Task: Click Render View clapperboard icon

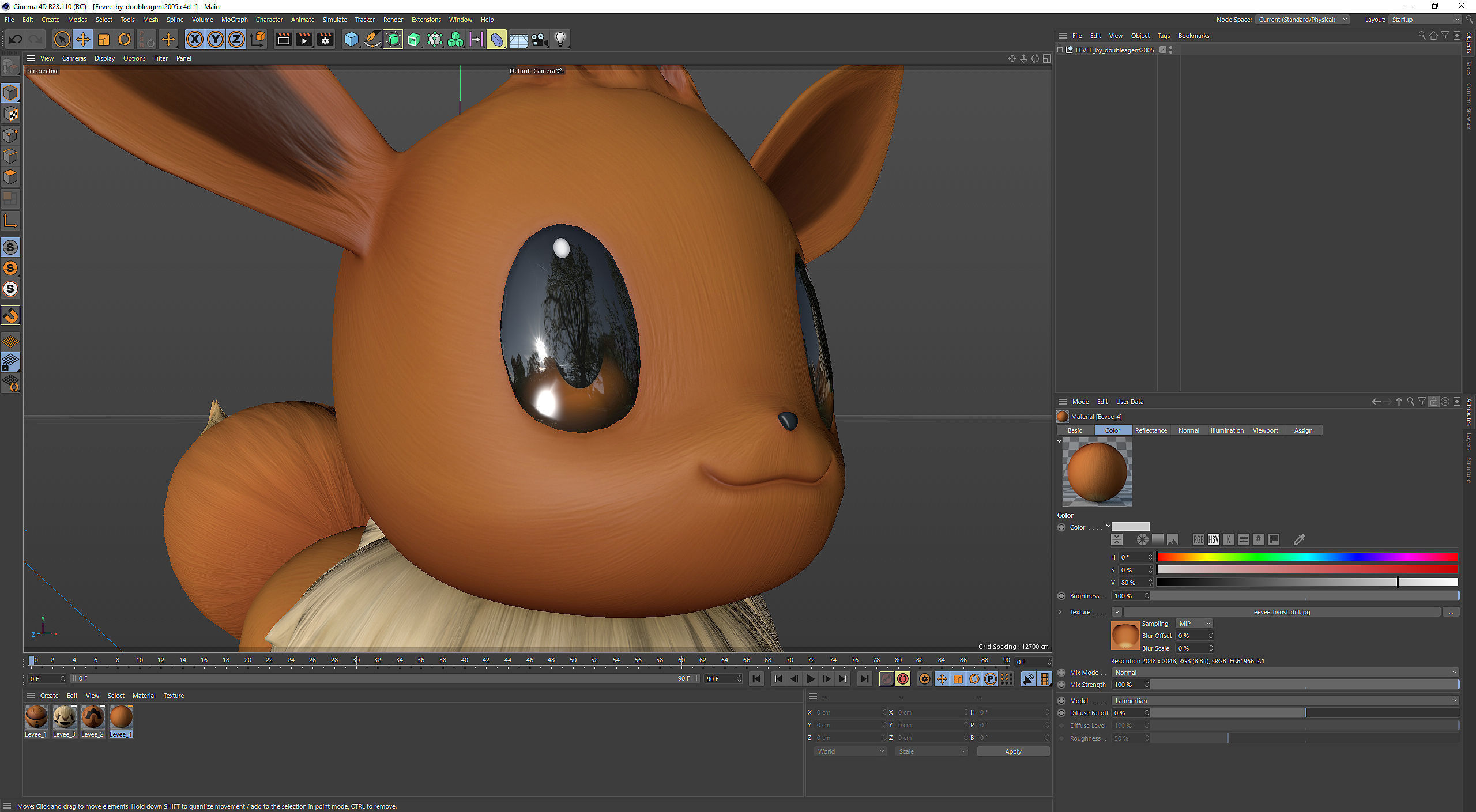Action: (283, 39)
